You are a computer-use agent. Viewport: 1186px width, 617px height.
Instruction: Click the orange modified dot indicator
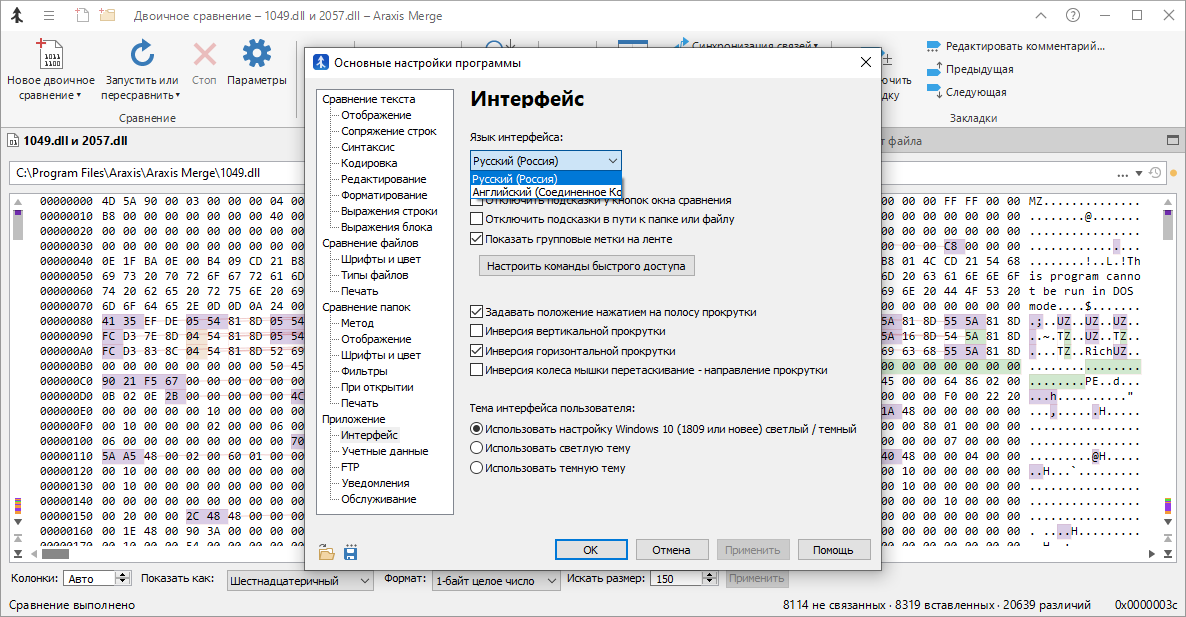tap(1174, 174)
